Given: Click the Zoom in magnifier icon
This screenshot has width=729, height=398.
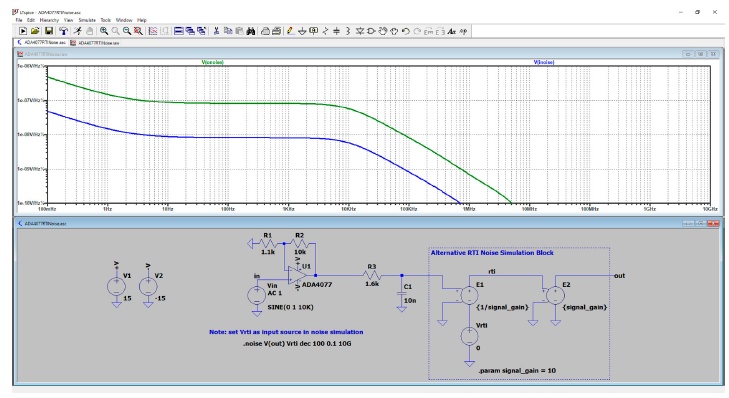Looking at the screenshot, I should tap(104, 31).
